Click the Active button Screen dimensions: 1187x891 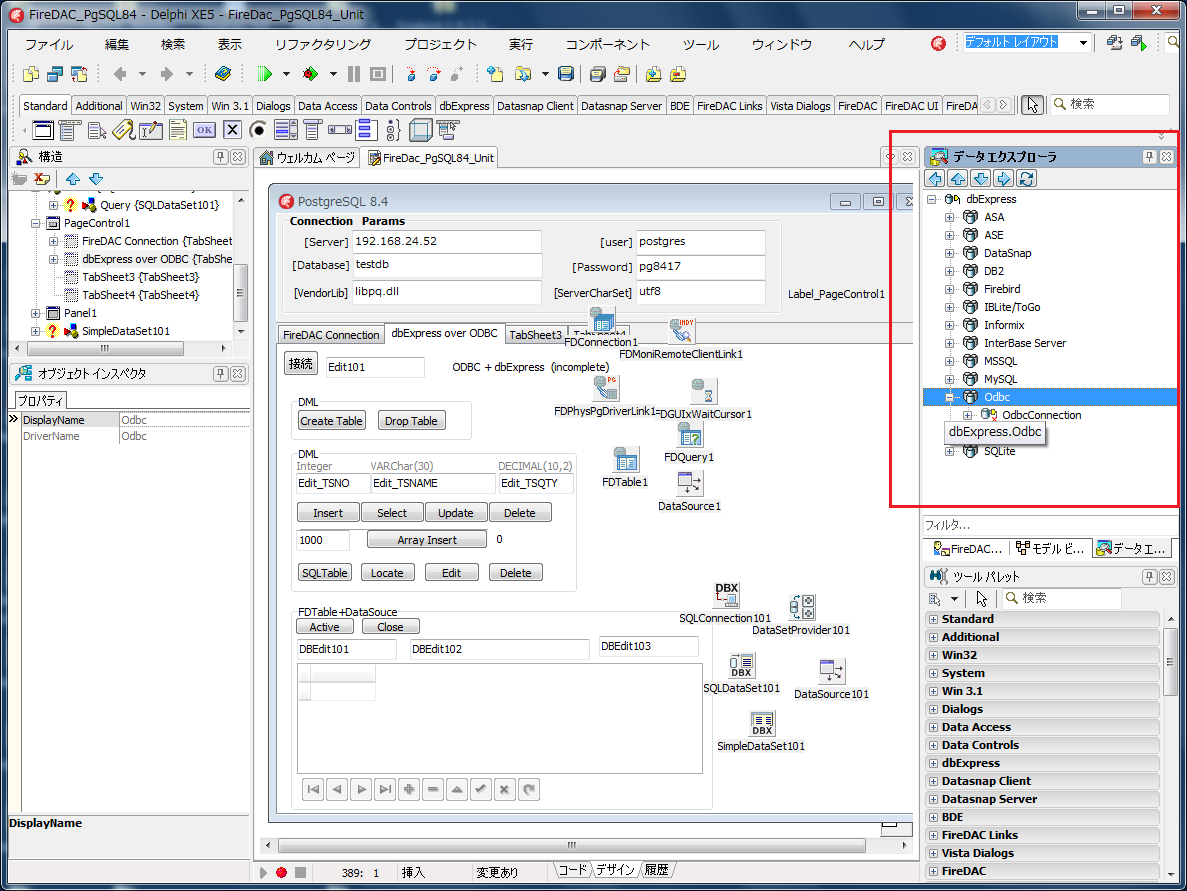click(325, 627)
